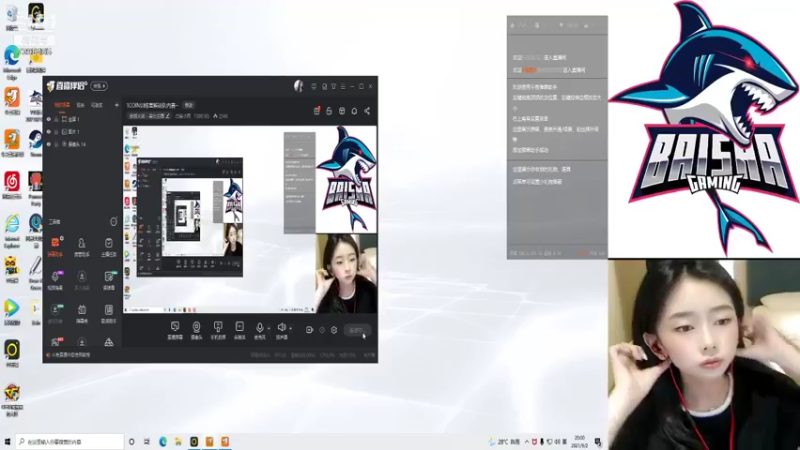Open the taskbar clock and date

coord(580,442)
